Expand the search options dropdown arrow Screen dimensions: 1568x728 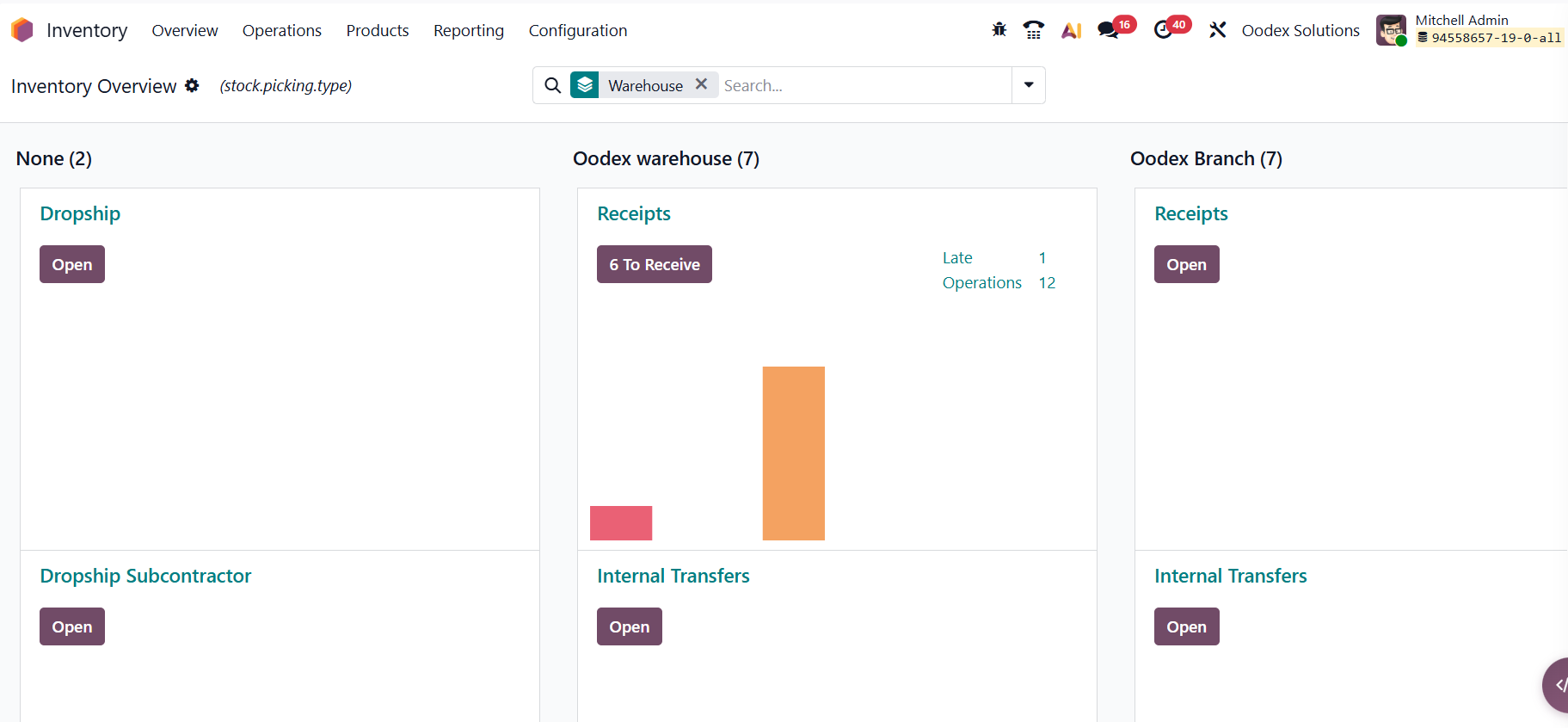pyautogui.click(x=1029, y=85)
